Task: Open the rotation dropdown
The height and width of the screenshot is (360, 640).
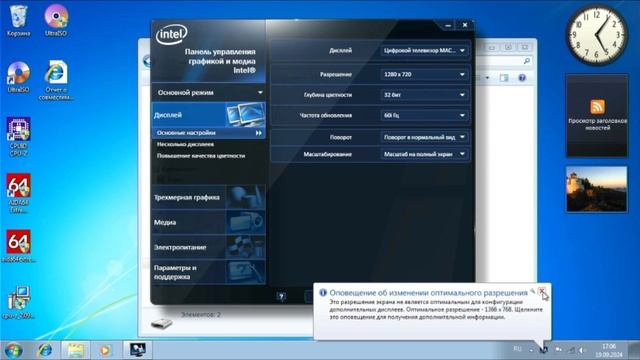Action: [x=424, y=137]
